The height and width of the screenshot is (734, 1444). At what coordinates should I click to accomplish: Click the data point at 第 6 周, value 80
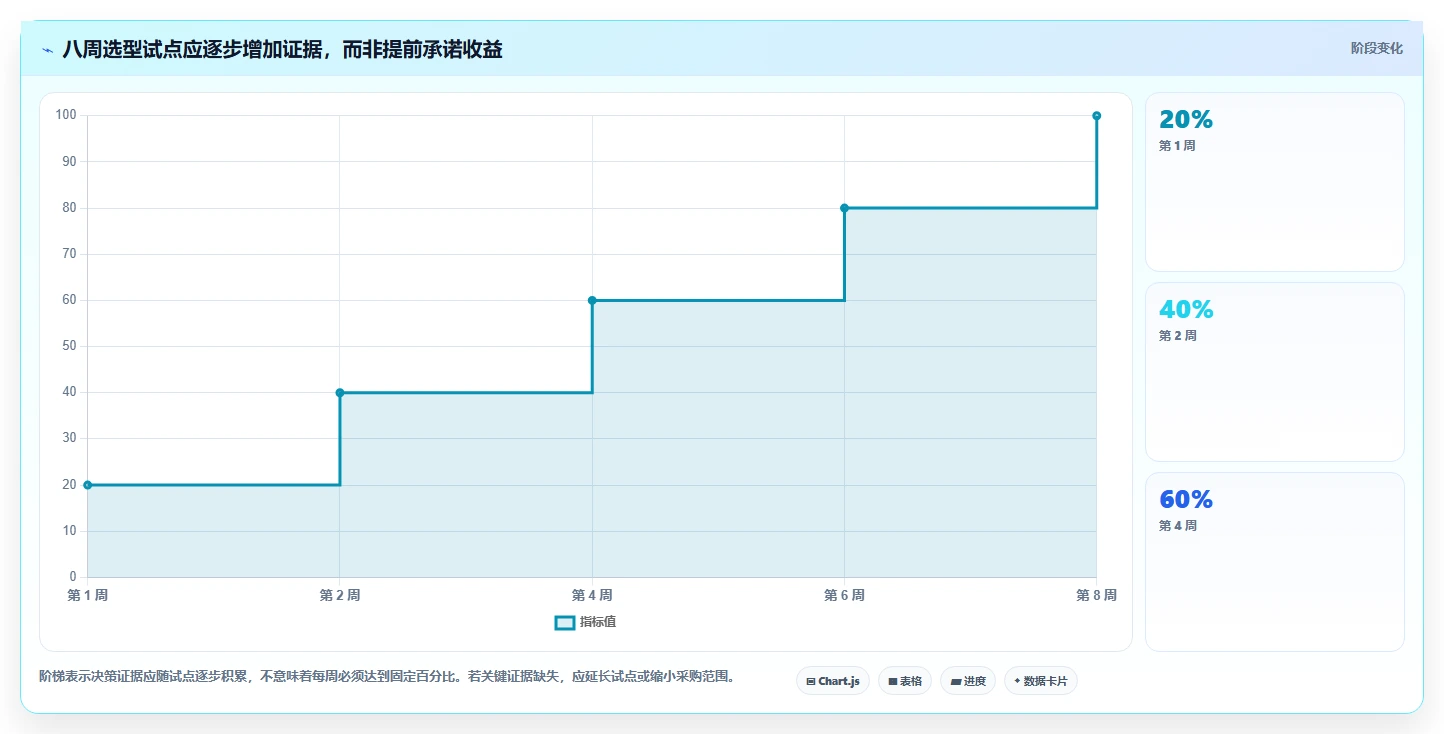pos(844,208)
